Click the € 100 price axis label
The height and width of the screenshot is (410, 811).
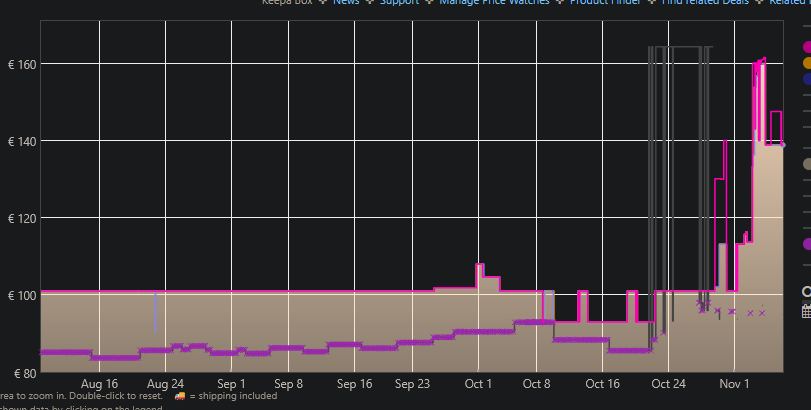pos(22,295)
